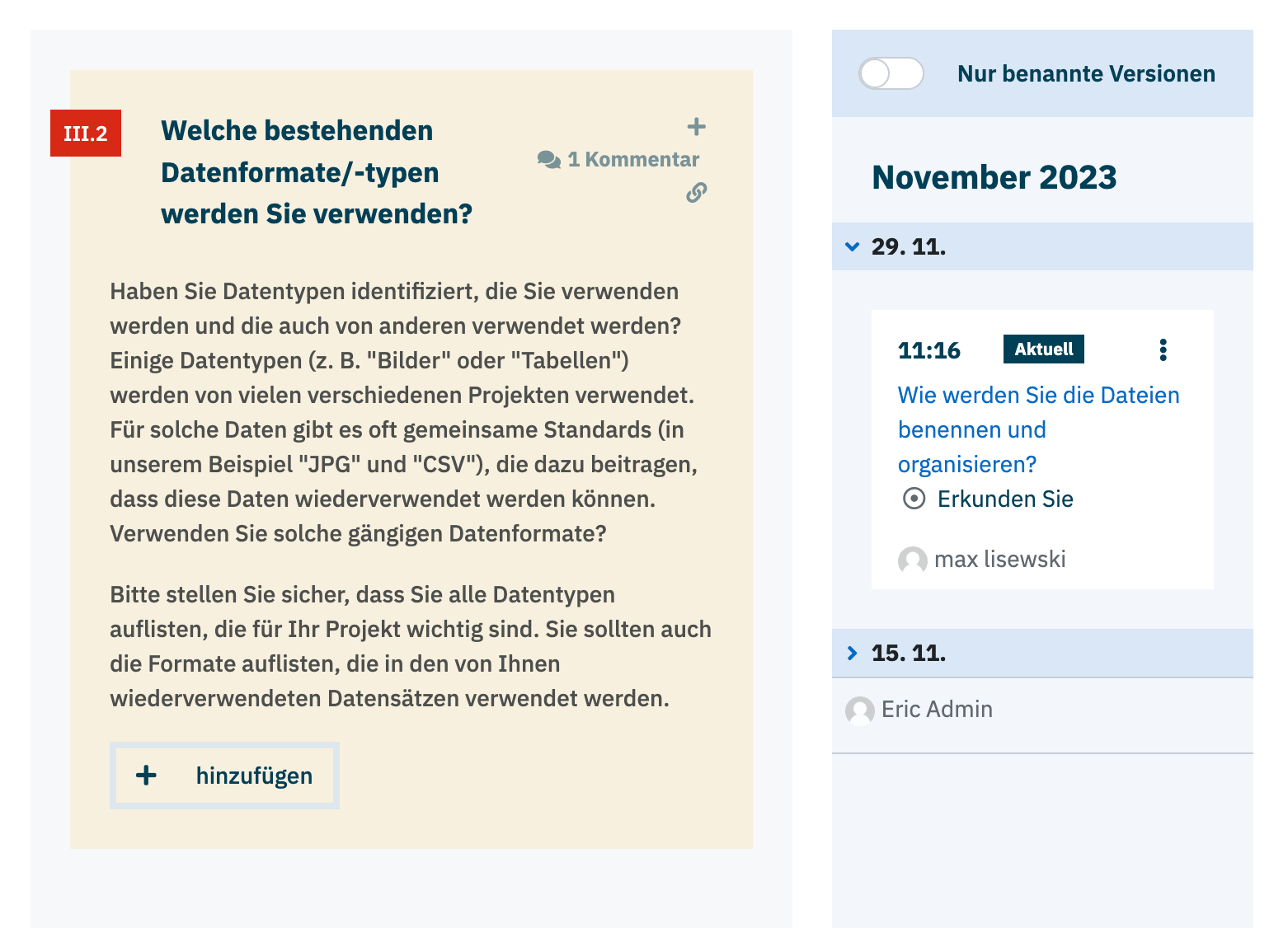Click the plus icon beside the question title

tap(696, 127)
